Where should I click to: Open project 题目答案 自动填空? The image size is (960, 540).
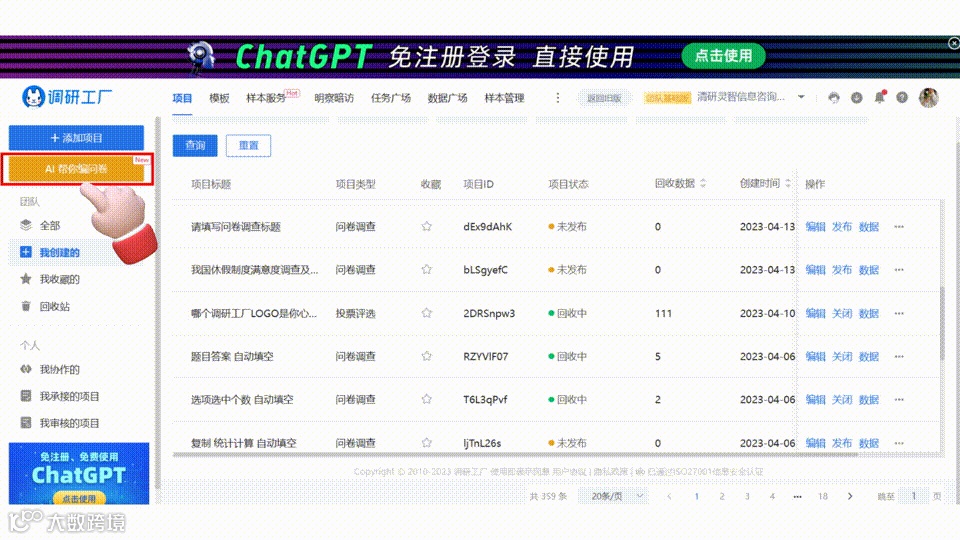(x=232, y=356)
